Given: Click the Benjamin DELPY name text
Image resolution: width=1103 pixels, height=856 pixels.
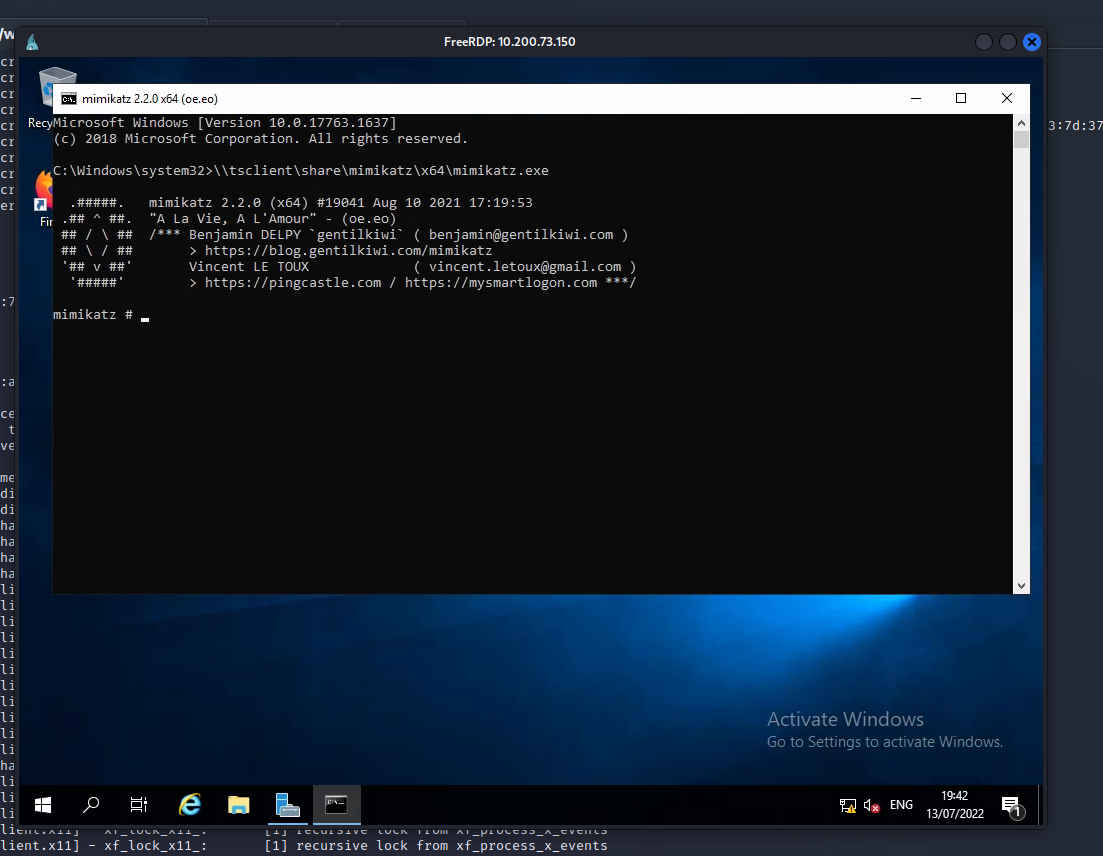Looking at the screenshot, I should 245,234.
